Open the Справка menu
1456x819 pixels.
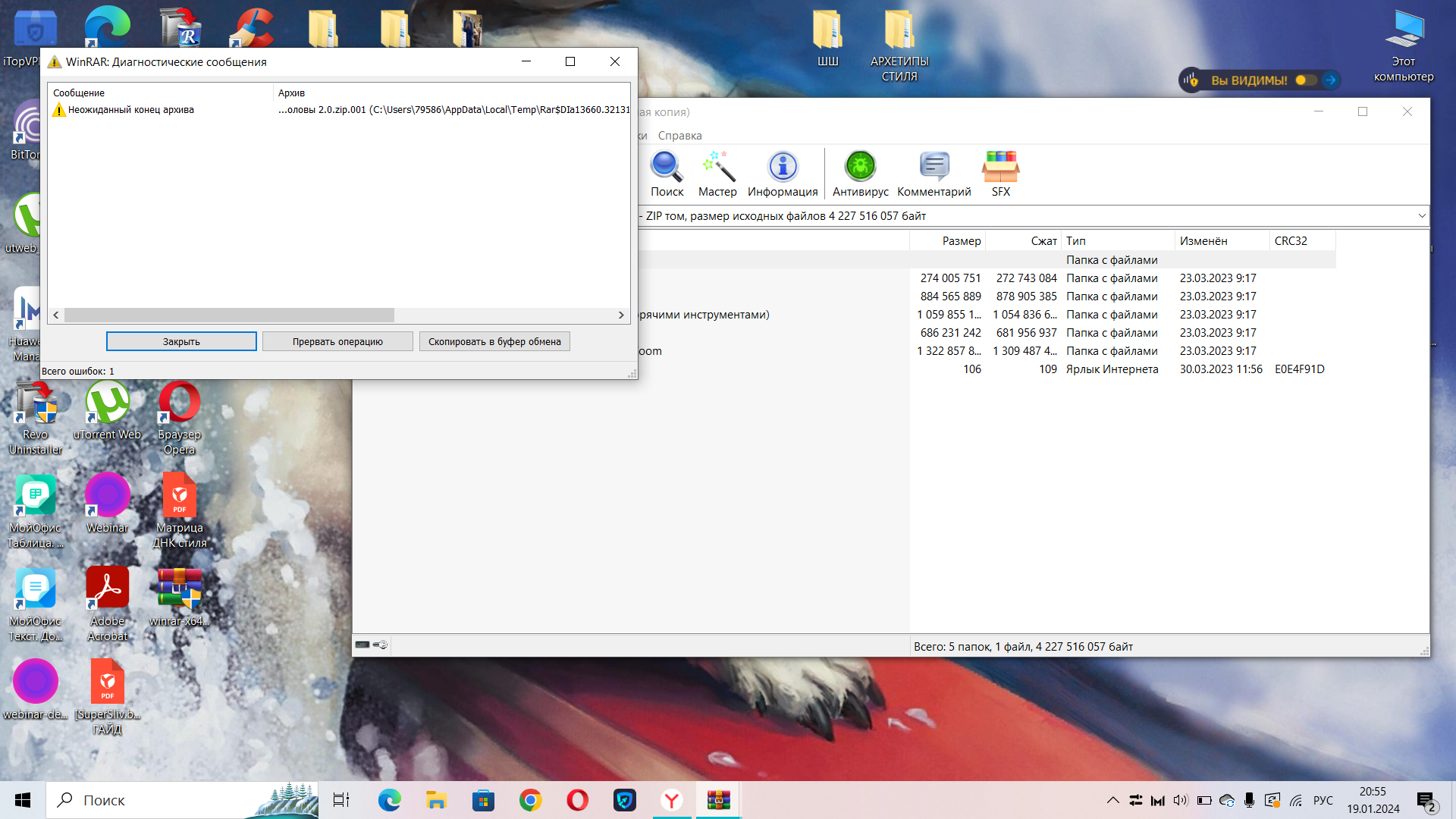tap(679, 136)
